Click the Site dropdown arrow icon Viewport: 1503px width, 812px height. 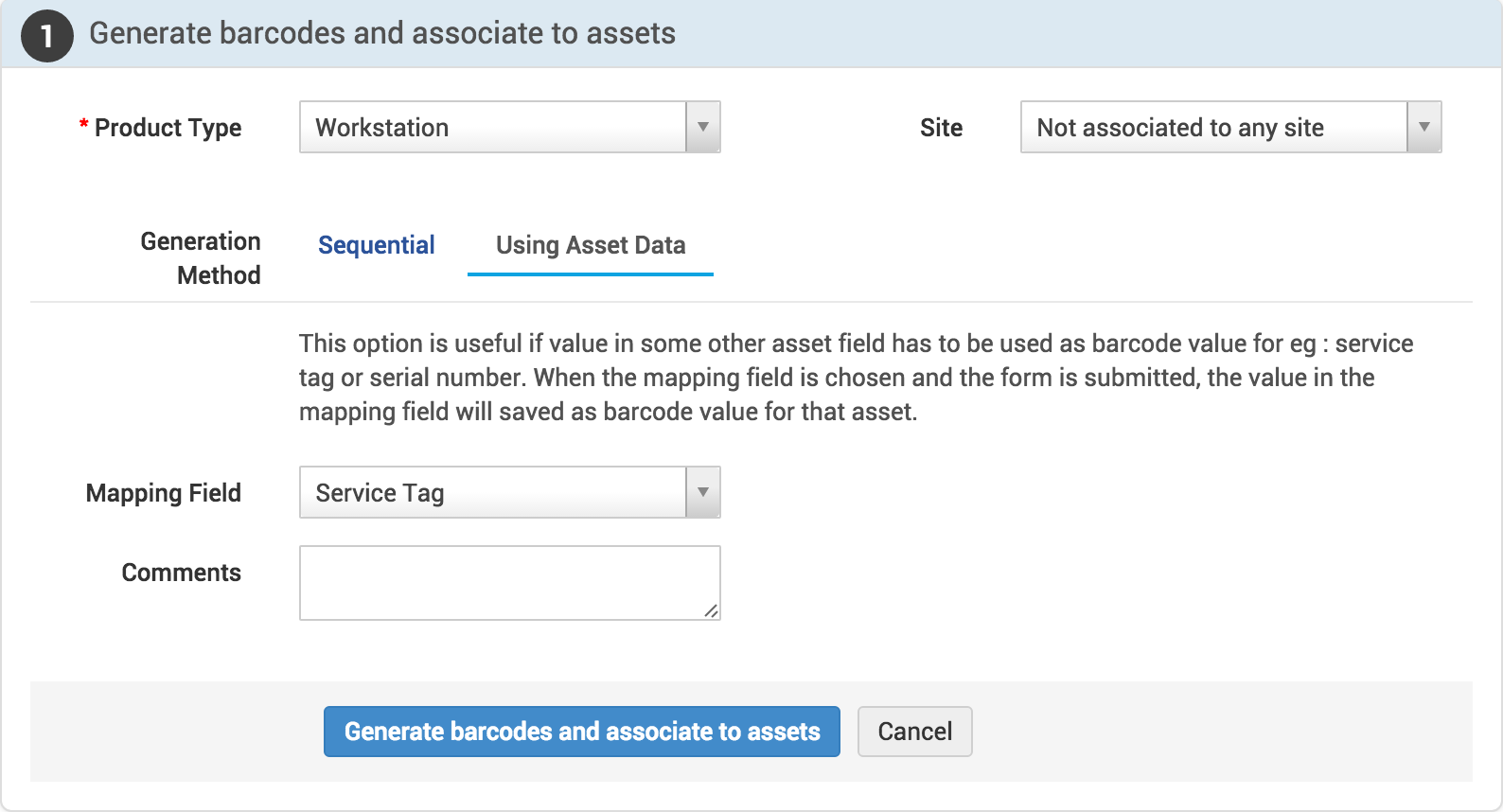(1423, 127)
